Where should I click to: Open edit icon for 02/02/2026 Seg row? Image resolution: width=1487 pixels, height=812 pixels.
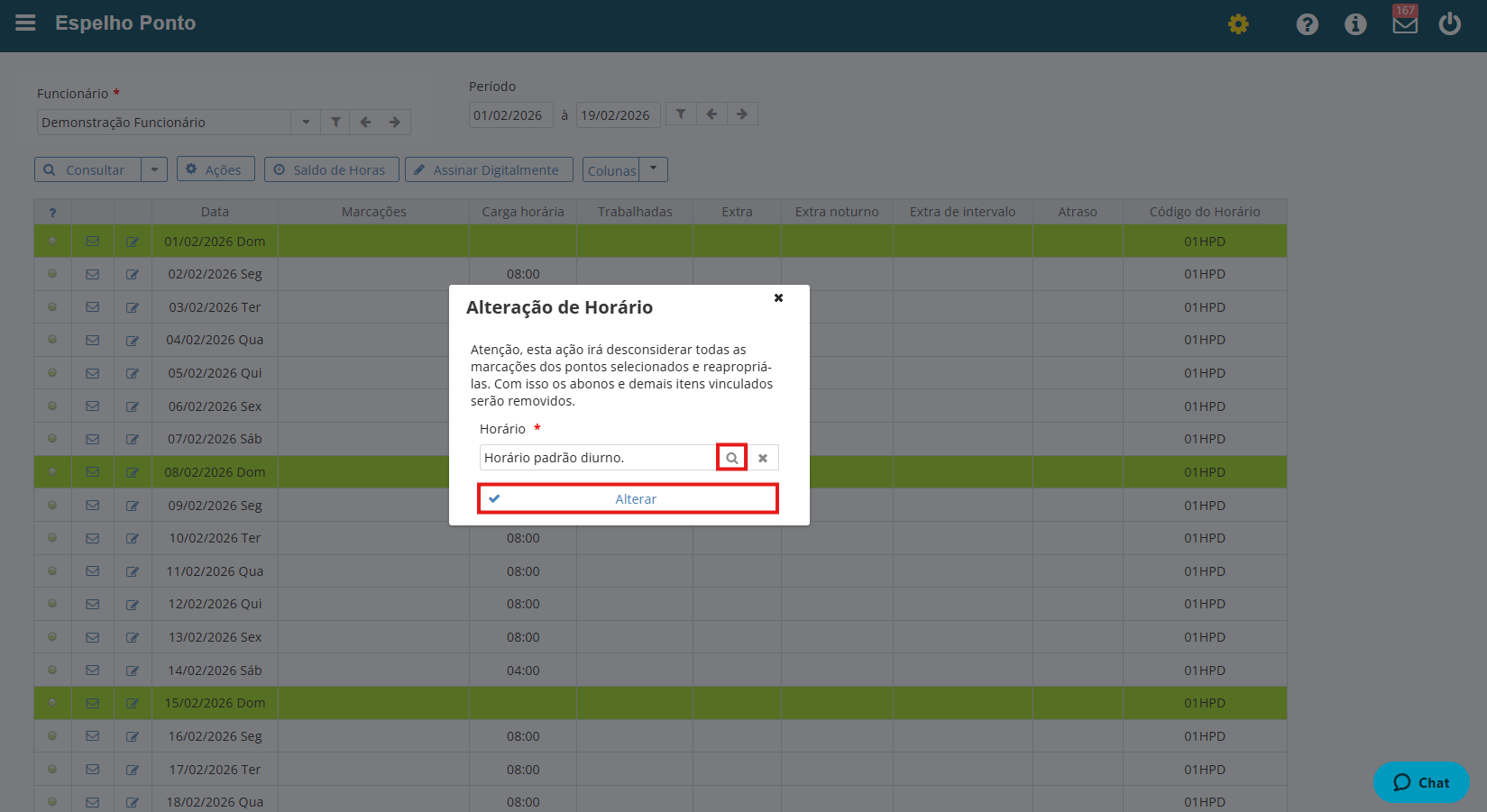click(x=133, y=275)
